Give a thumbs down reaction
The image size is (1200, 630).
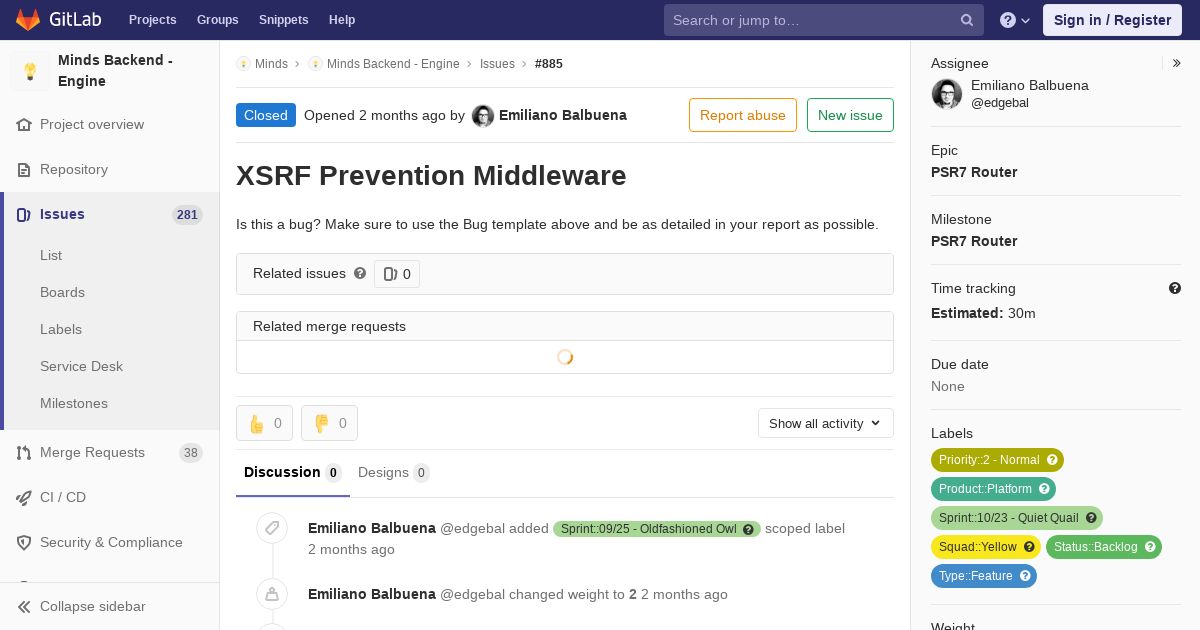click(x=329, y=423)
